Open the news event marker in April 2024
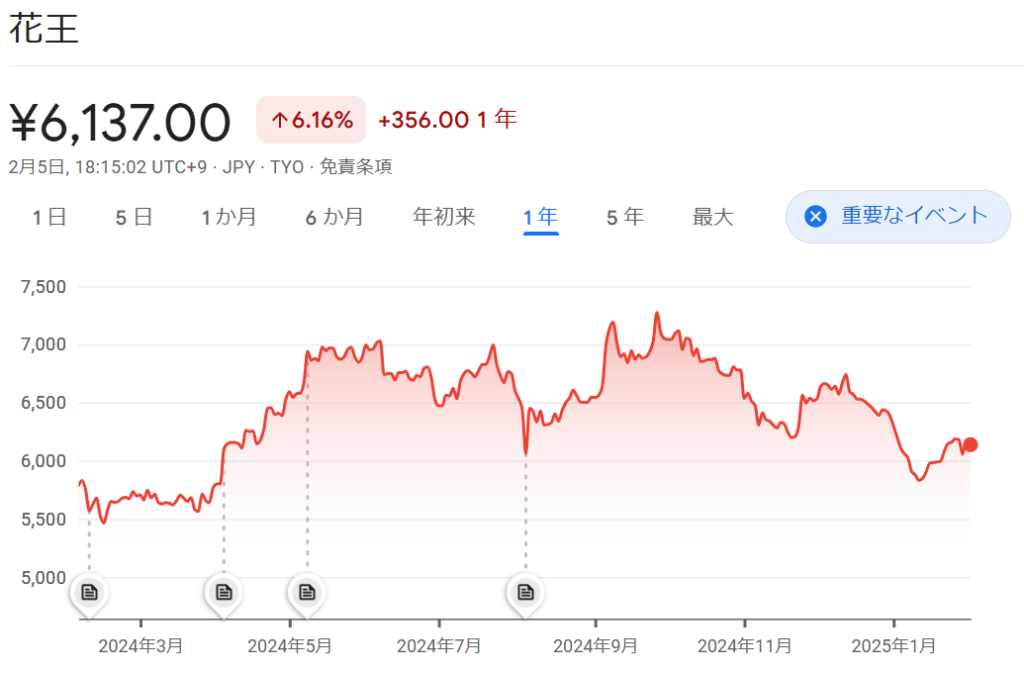Screen dimensions: 1024x676 224,592
